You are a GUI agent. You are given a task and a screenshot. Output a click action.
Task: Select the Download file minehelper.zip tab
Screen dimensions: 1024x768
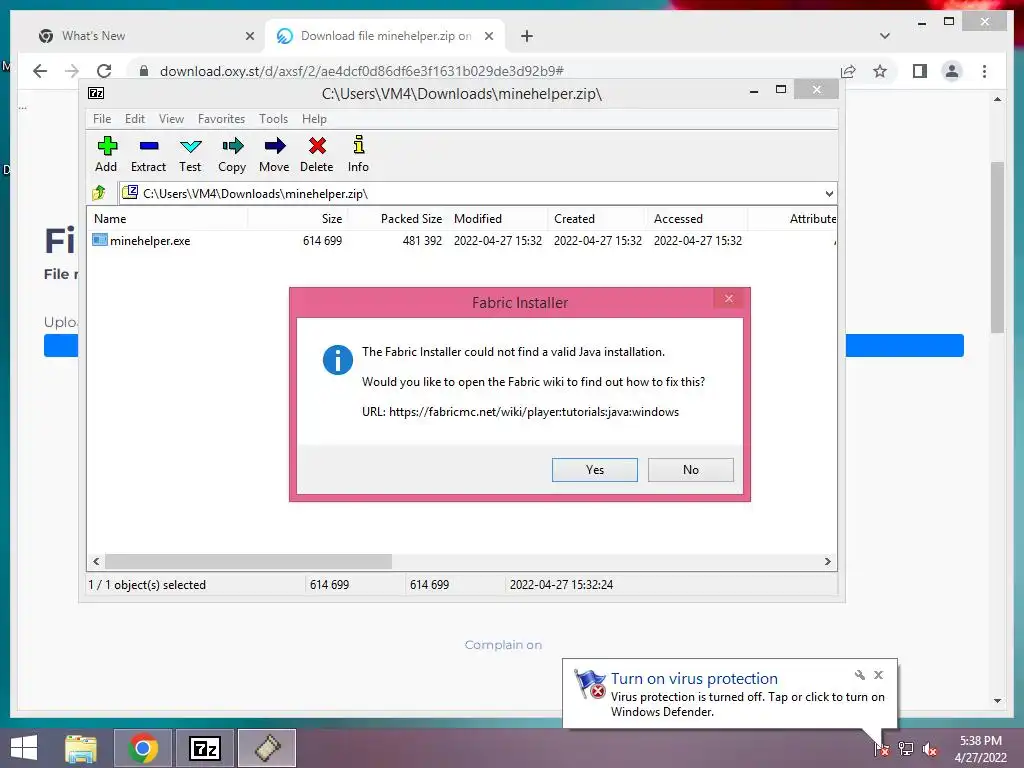pyautogui.click(x=385, y=36)
